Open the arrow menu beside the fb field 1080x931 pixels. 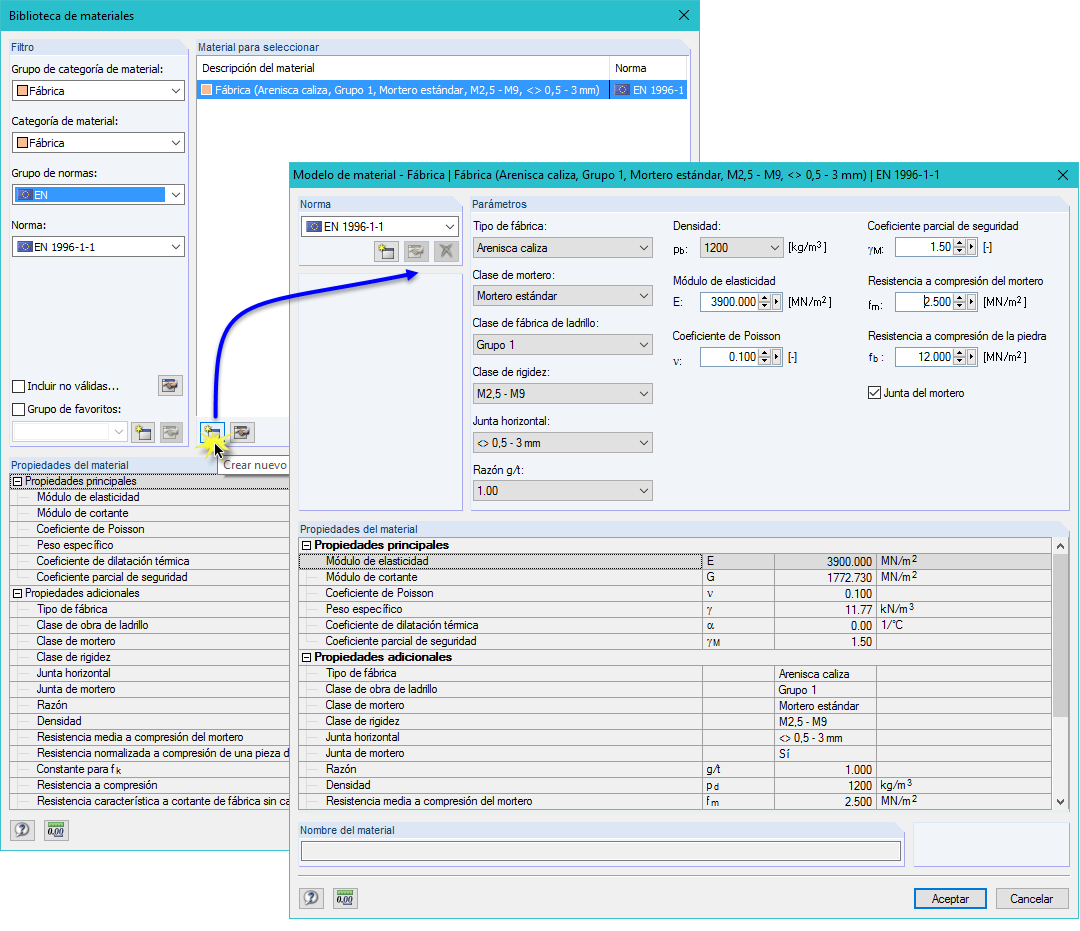tap(972, 357)
